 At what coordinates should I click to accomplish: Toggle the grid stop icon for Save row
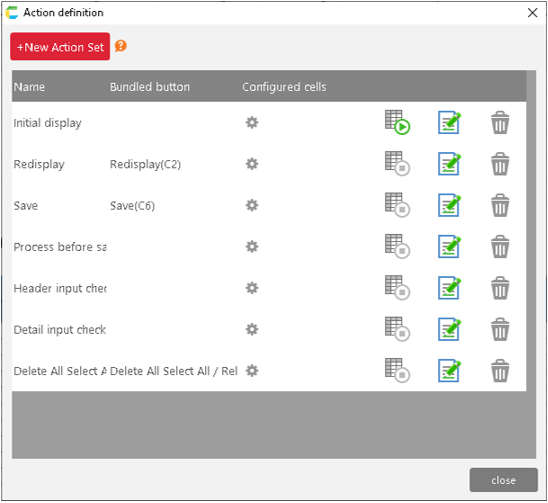(397, 205)
